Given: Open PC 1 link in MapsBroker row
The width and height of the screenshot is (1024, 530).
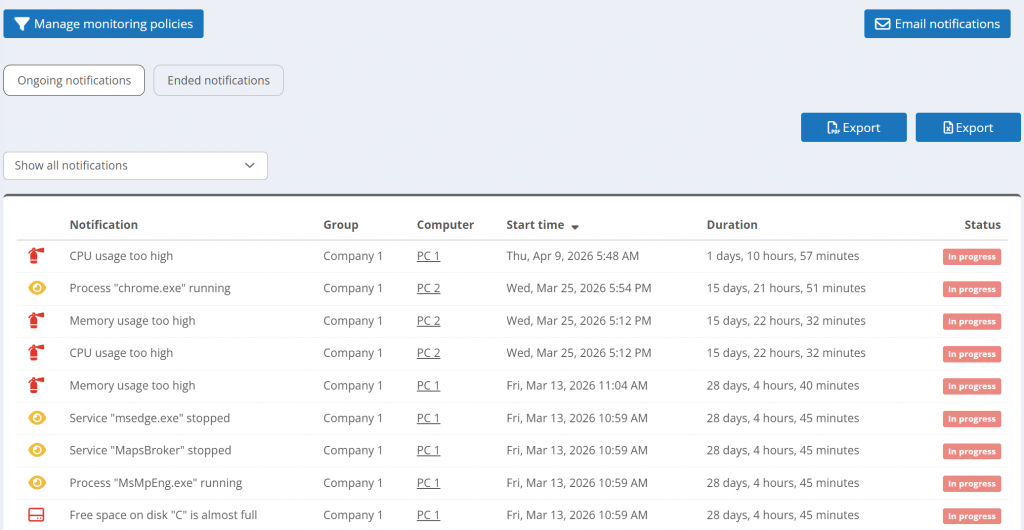Looking at the screenshot, I should [428, 450].
